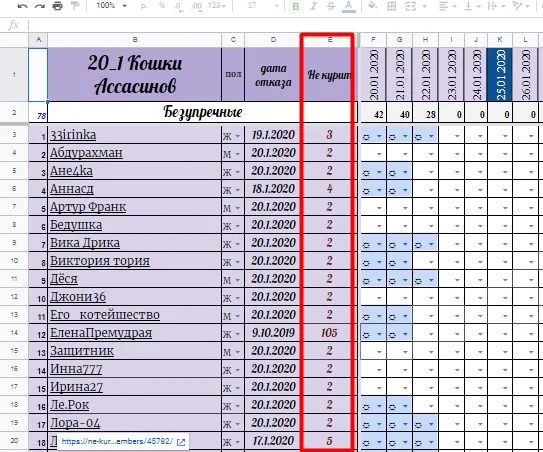This screenshot has width=543, height=452.
Task: Select the 105 value for ЕленаПремудрая
Action: coord(329,333)
